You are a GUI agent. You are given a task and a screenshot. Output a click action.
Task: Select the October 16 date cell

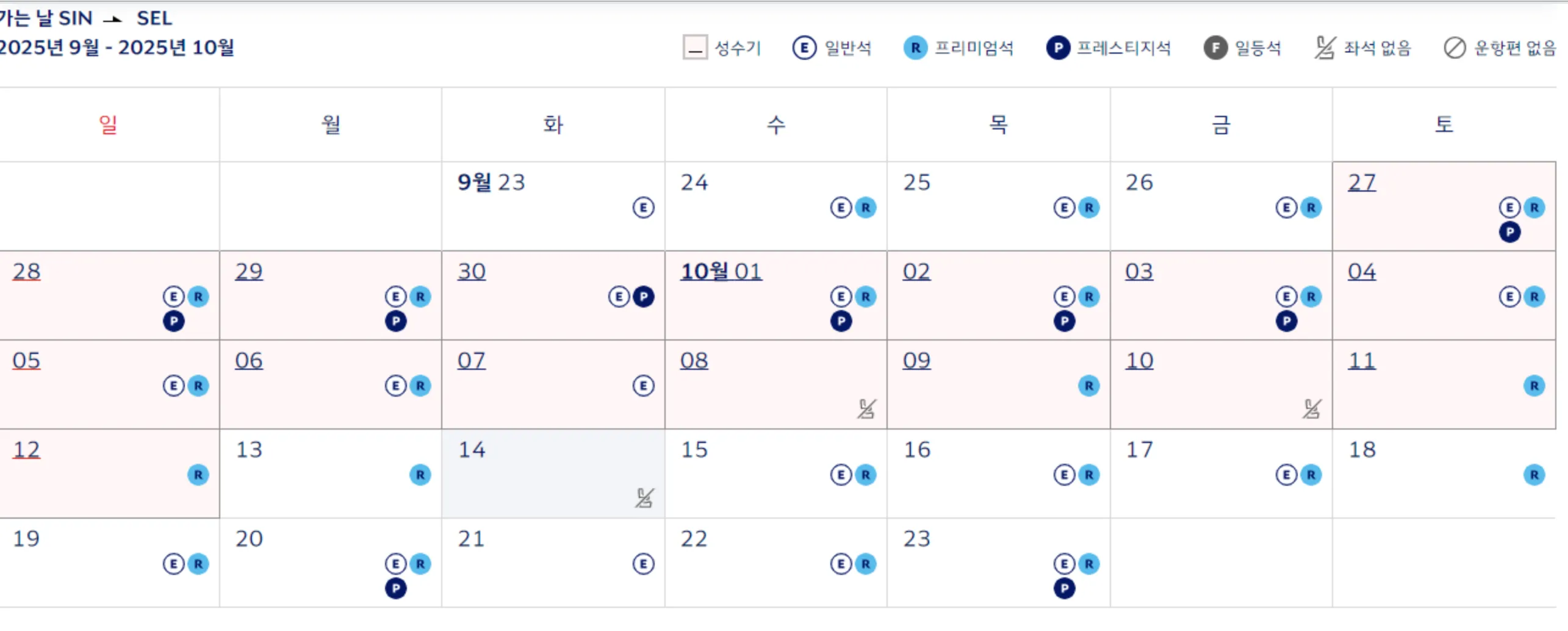pyautogui.click(x=998, y=474)
